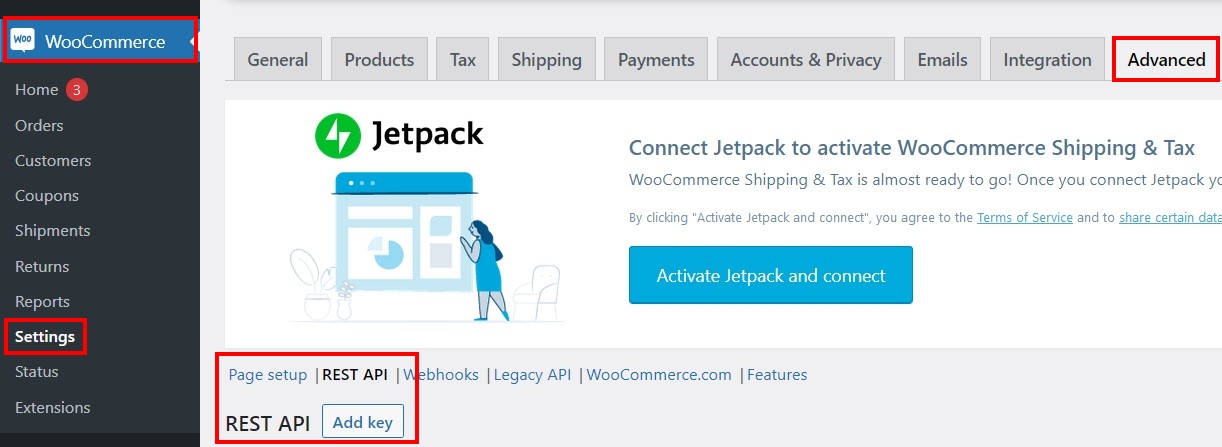Switch to the Products settings tab
The width and height of the screenshot is (1222, 447).
379,60
